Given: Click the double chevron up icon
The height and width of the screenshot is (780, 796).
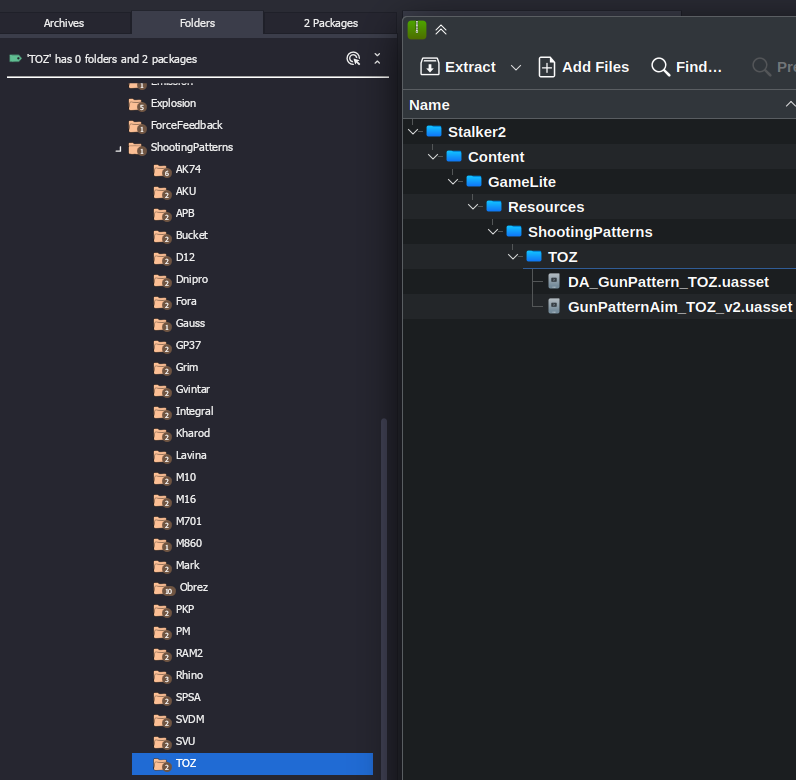Looking at the screenshot, I should pyautogui.click(x=441, y=30).
